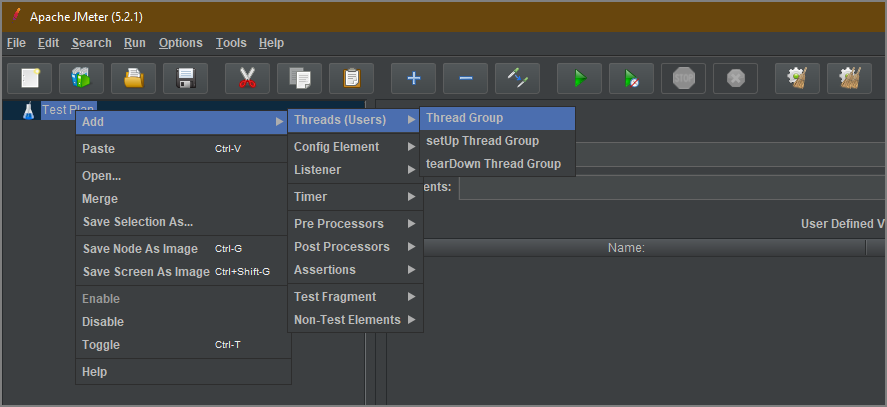This screenshot has width=887, height=407.
Task: Expand the Assertions submenu
Action: pos(355,270)
